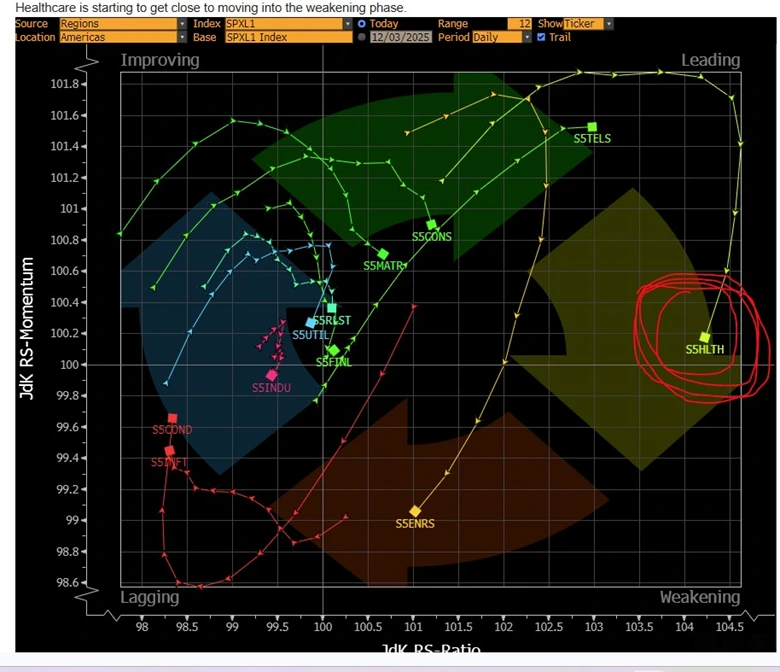Open the Period Daily dropdown
This screenshot has width=780, height=672.
527,37
